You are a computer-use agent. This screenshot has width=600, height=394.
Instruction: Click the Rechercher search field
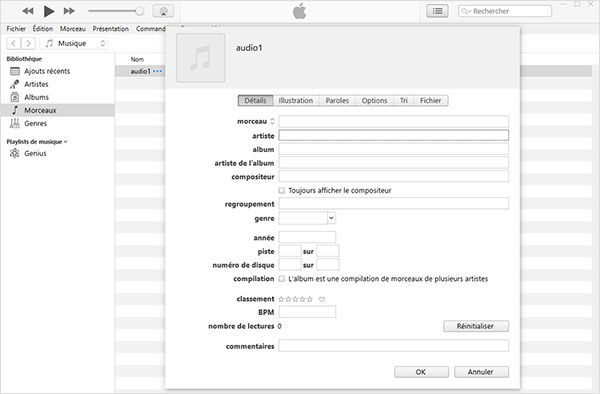pos(505,11)
